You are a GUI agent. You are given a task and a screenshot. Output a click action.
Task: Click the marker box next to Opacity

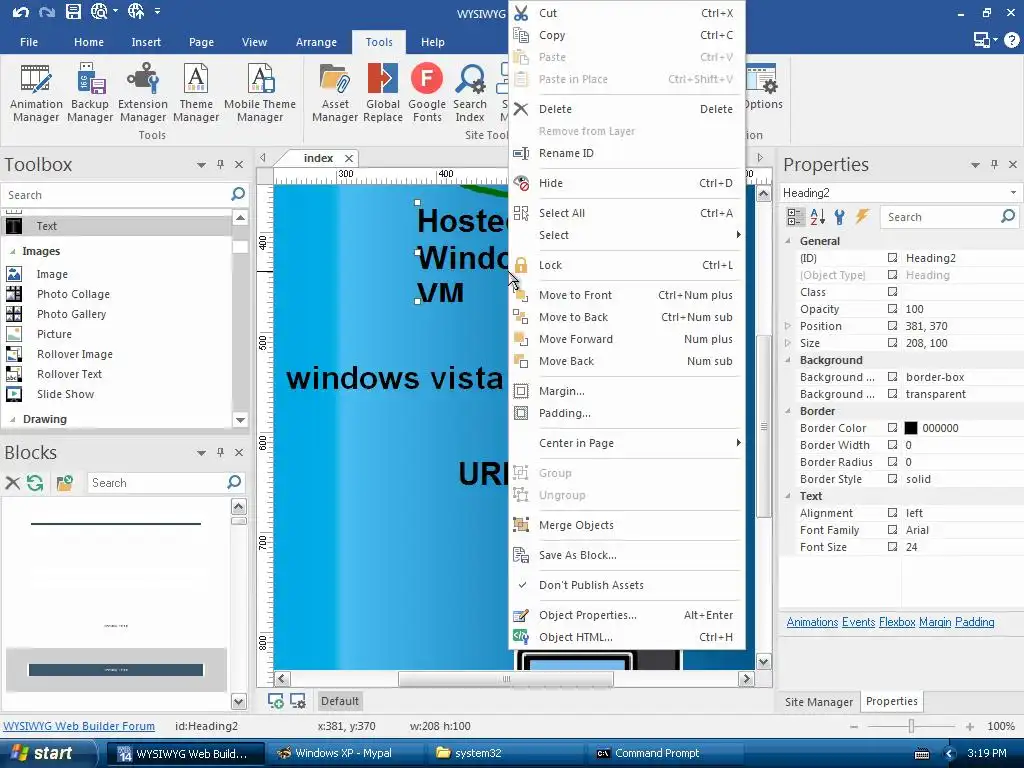tap(892, 308)
